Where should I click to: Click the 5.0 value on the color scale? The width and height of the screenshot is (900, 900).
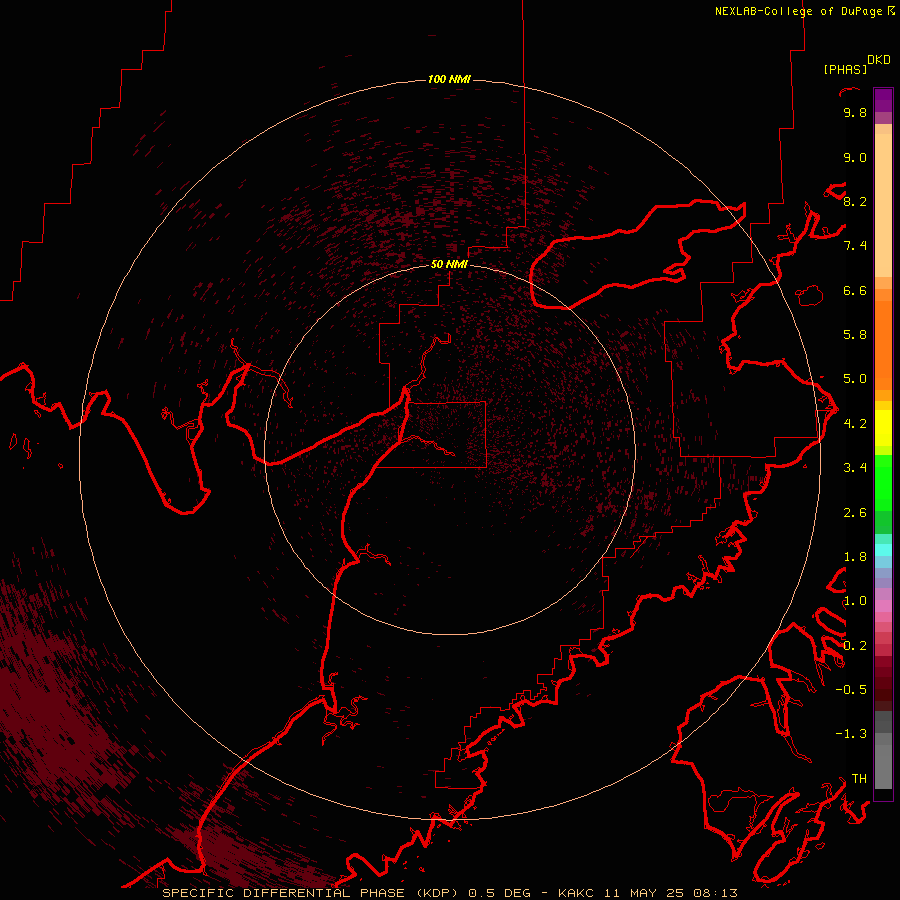(x=855, y=379)
